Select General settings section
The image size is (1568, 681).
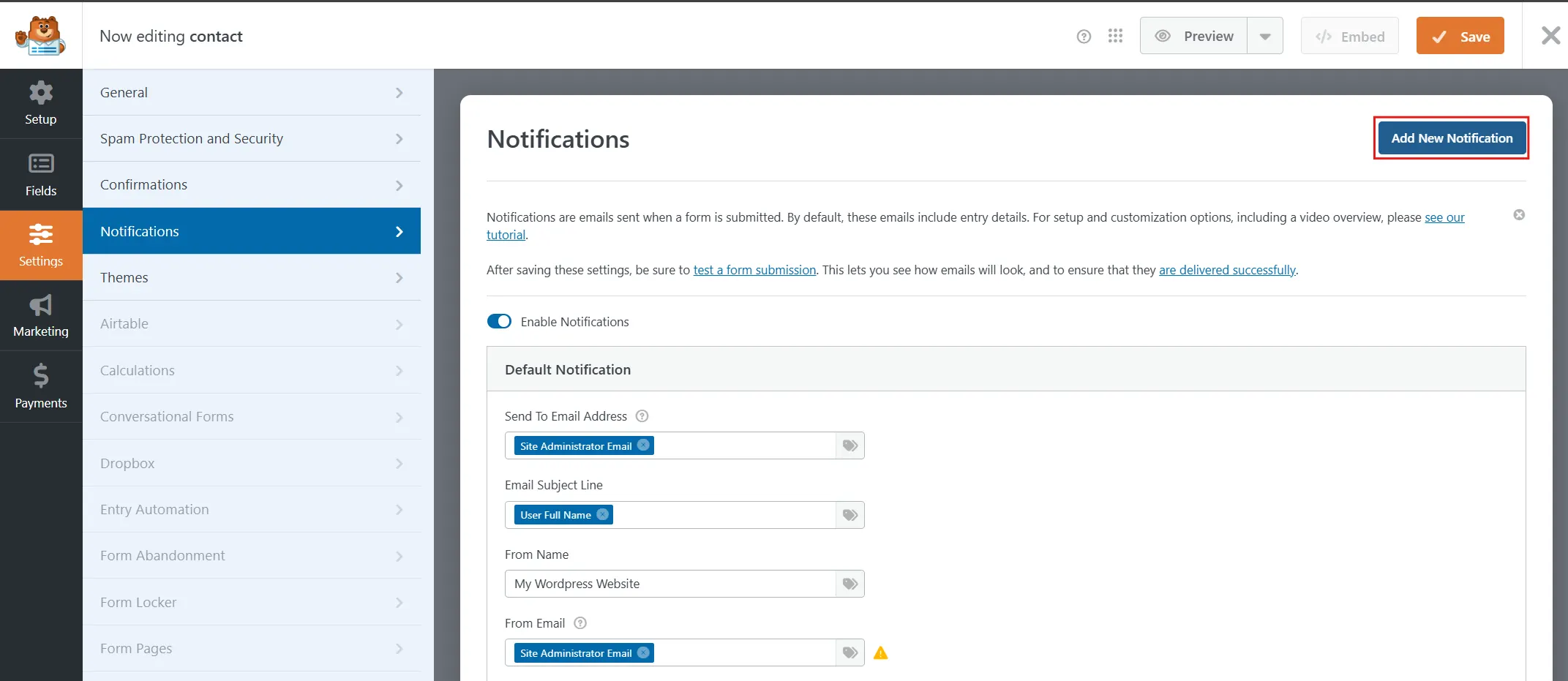click(x=252, y=93)
